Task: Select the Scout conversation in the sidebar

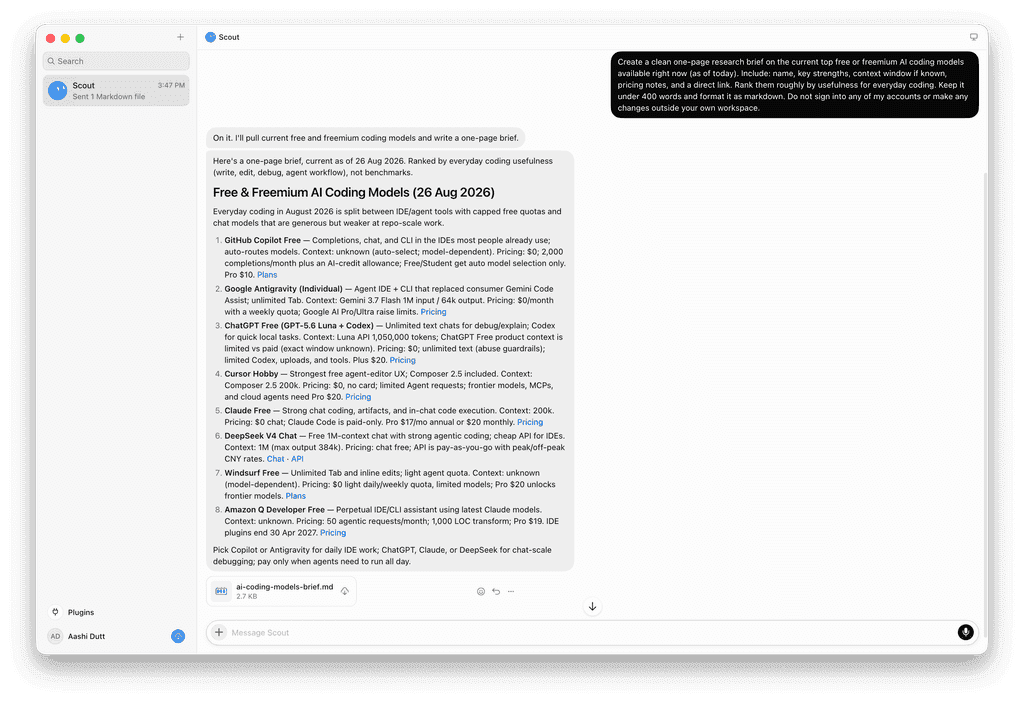Action: coord(116,90)
